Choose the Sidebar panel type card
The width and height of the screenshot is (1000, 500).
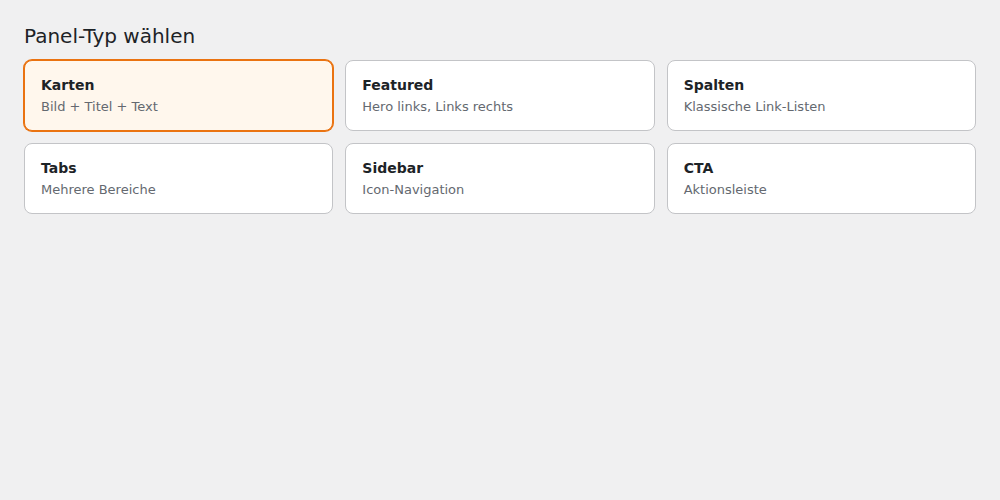point(500,179)
